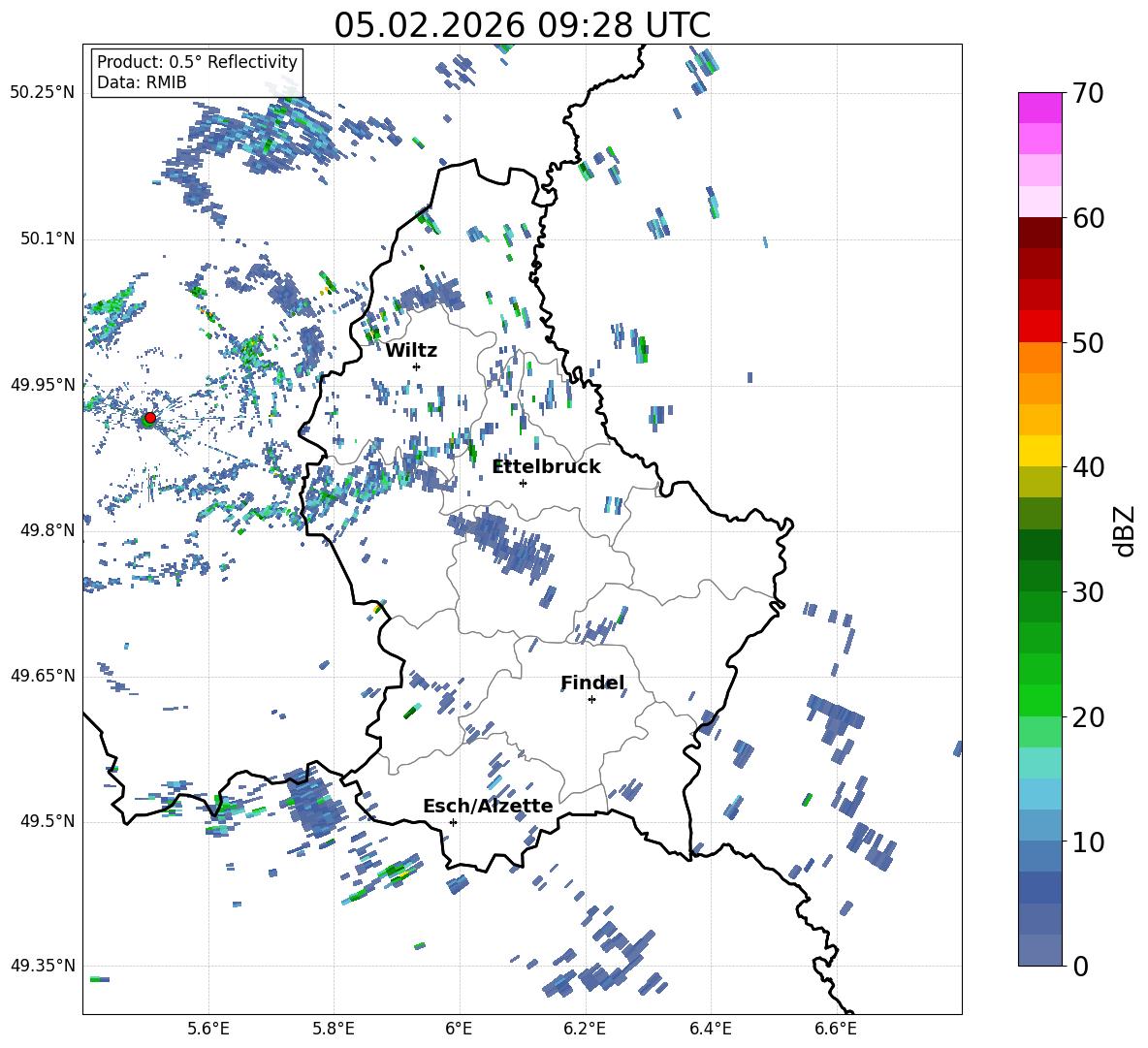Click the 6.2°E longitude tick label

[x=585, y=1029]
